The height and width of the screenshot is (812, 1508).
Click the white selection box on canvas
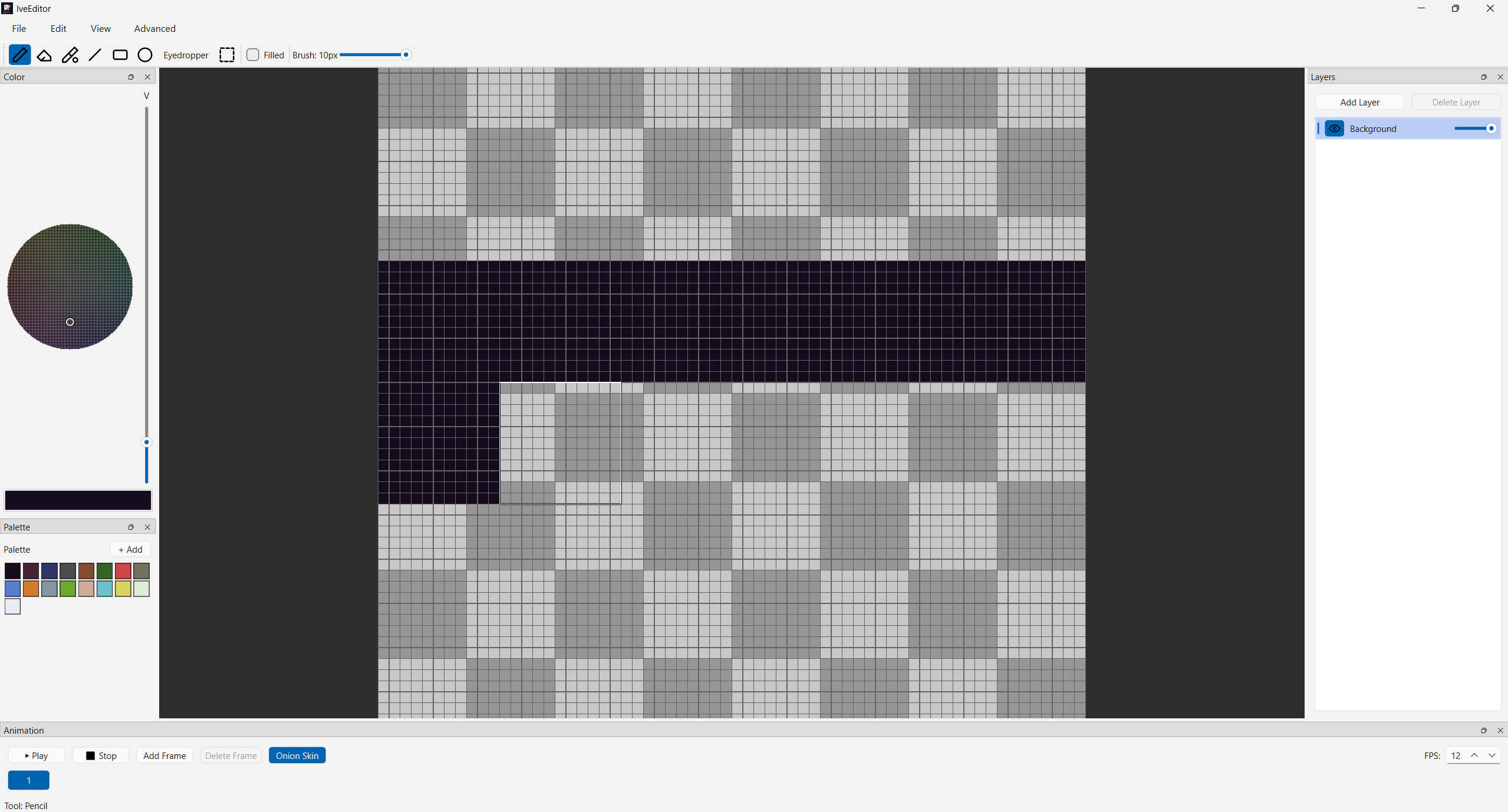(560, 443)
